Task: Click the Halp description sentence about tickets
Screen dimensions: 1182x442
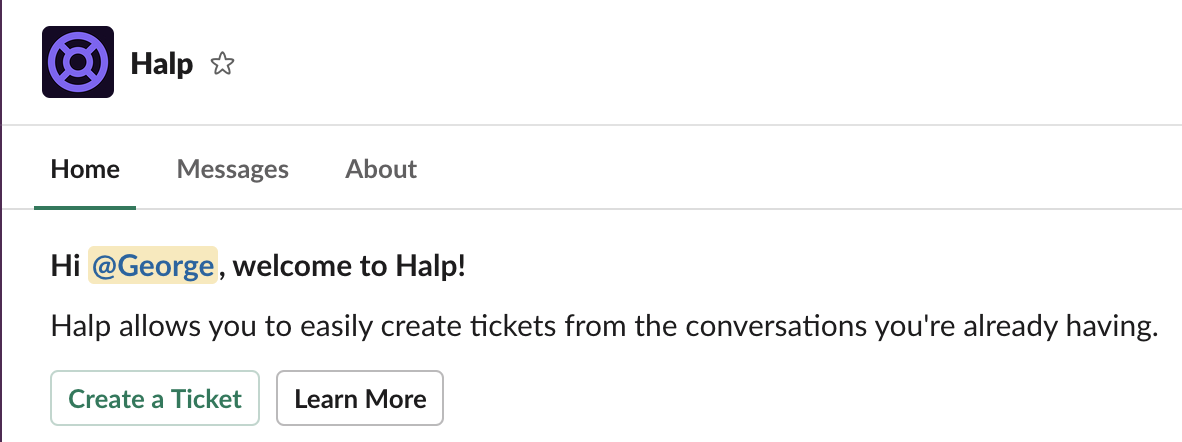Action: click(605, 327)
